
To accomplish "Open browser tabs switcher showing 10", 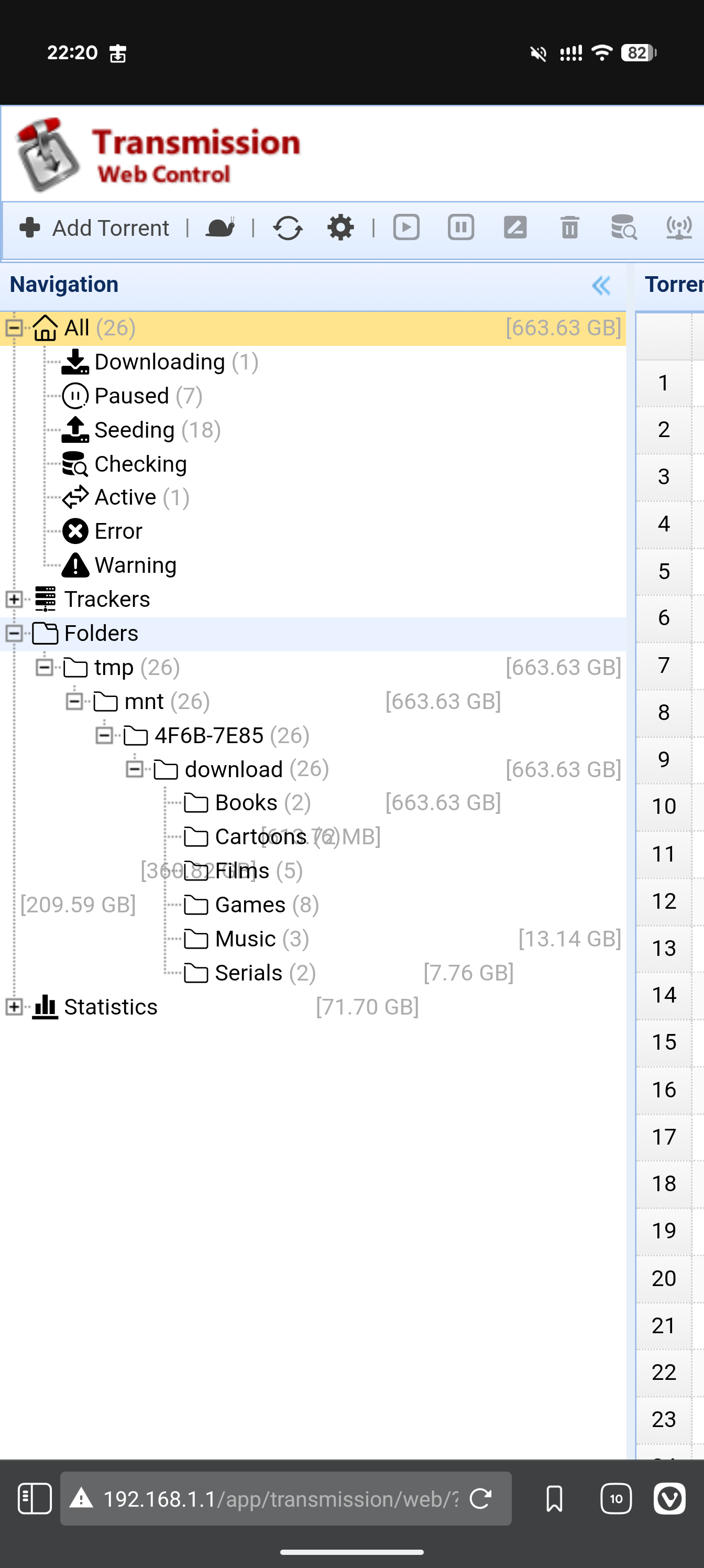I will click(616, 1499).
